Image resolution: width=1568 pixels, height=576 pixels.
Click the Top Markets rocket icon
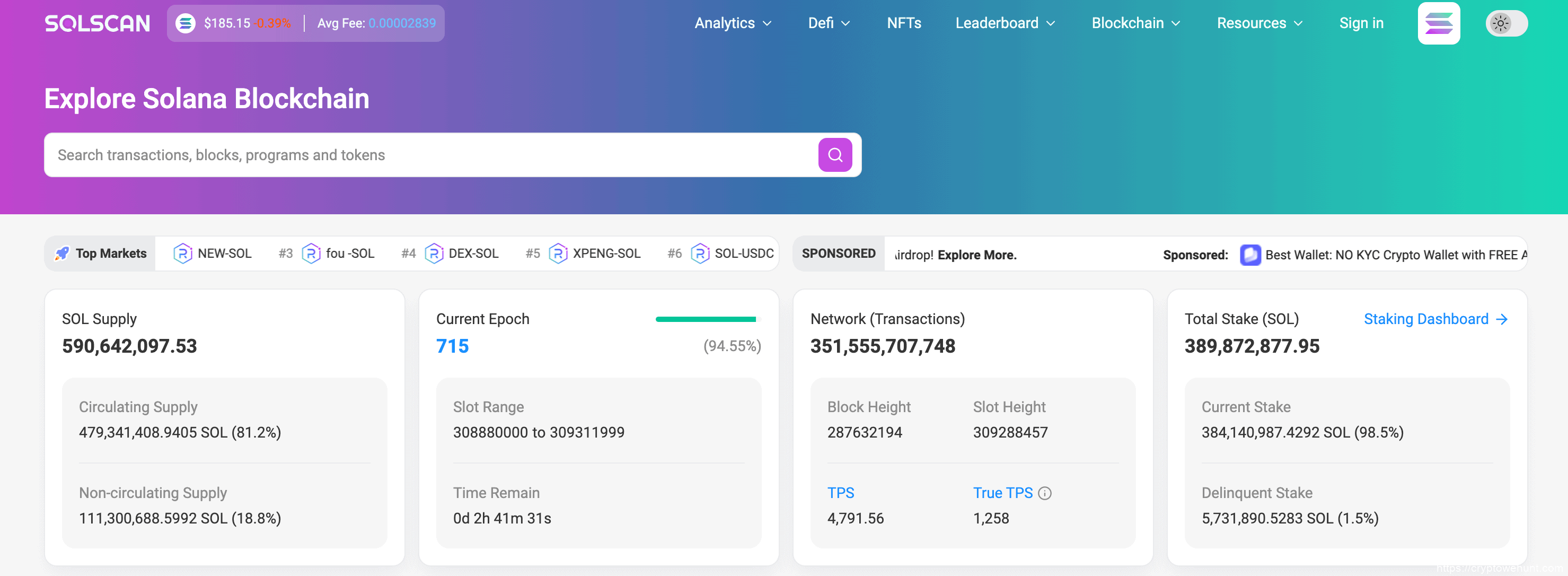(61, 254)
